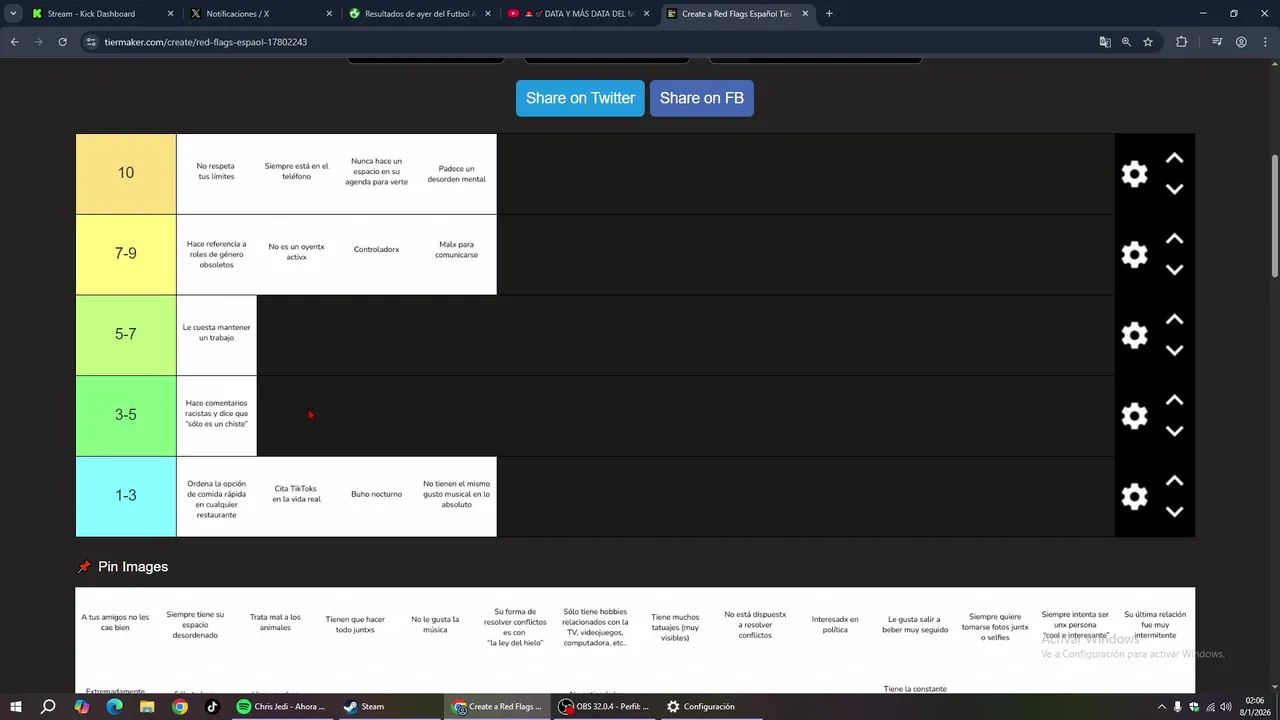Click the cyan 1-3 tier label

[126, 496]
